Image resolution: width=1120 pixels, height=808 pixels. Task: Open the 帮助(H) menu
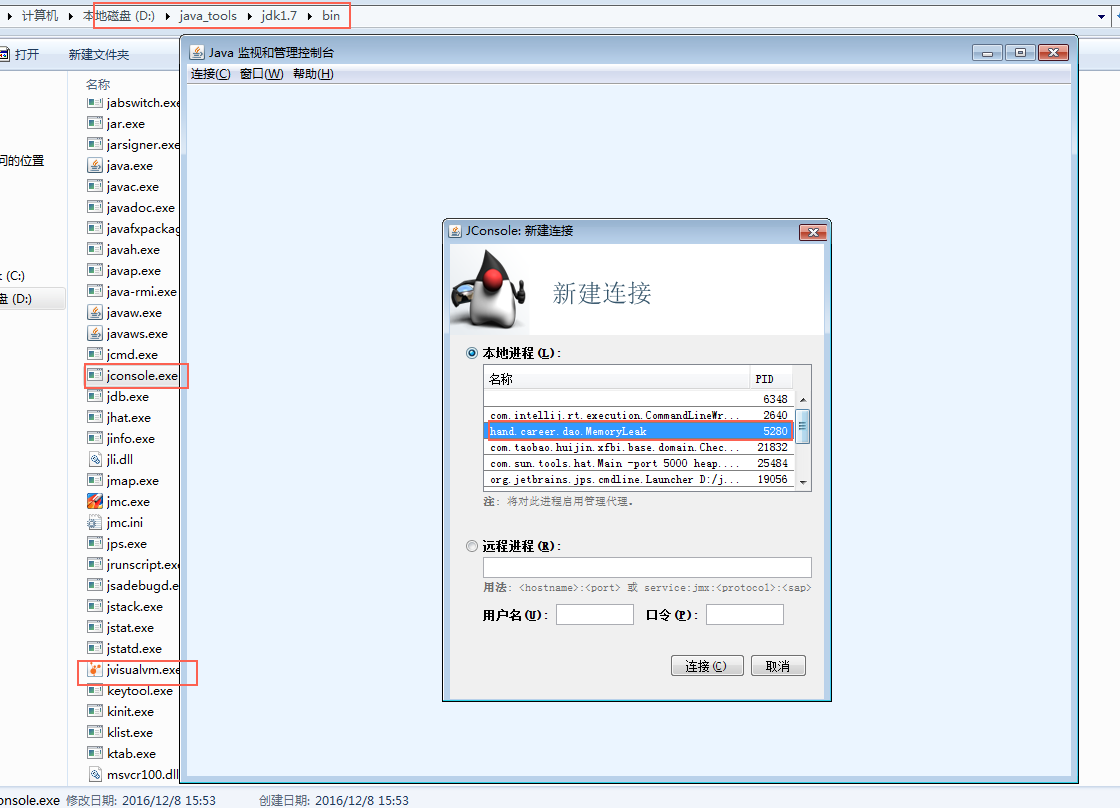(313, 74)
